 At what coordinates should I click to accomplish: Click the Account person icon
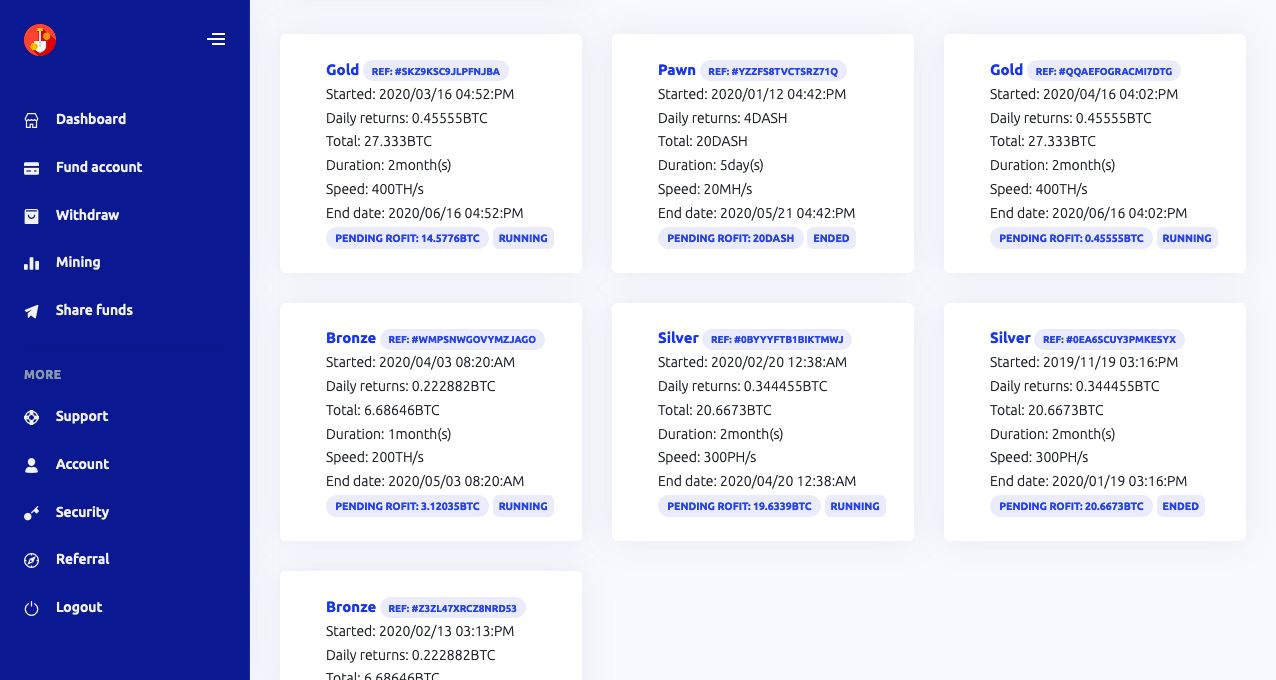32,465
